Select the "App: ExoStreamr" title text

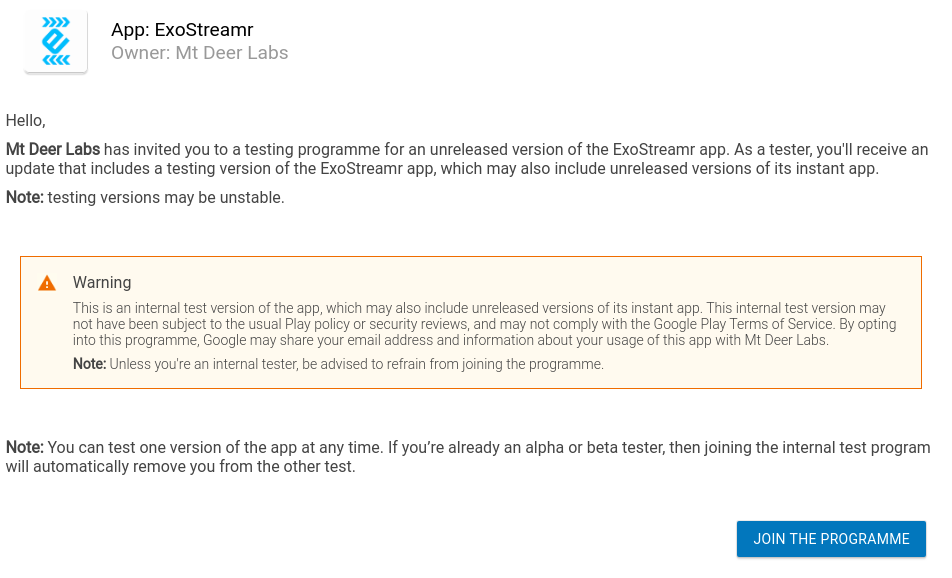click(x=182, y=30)
